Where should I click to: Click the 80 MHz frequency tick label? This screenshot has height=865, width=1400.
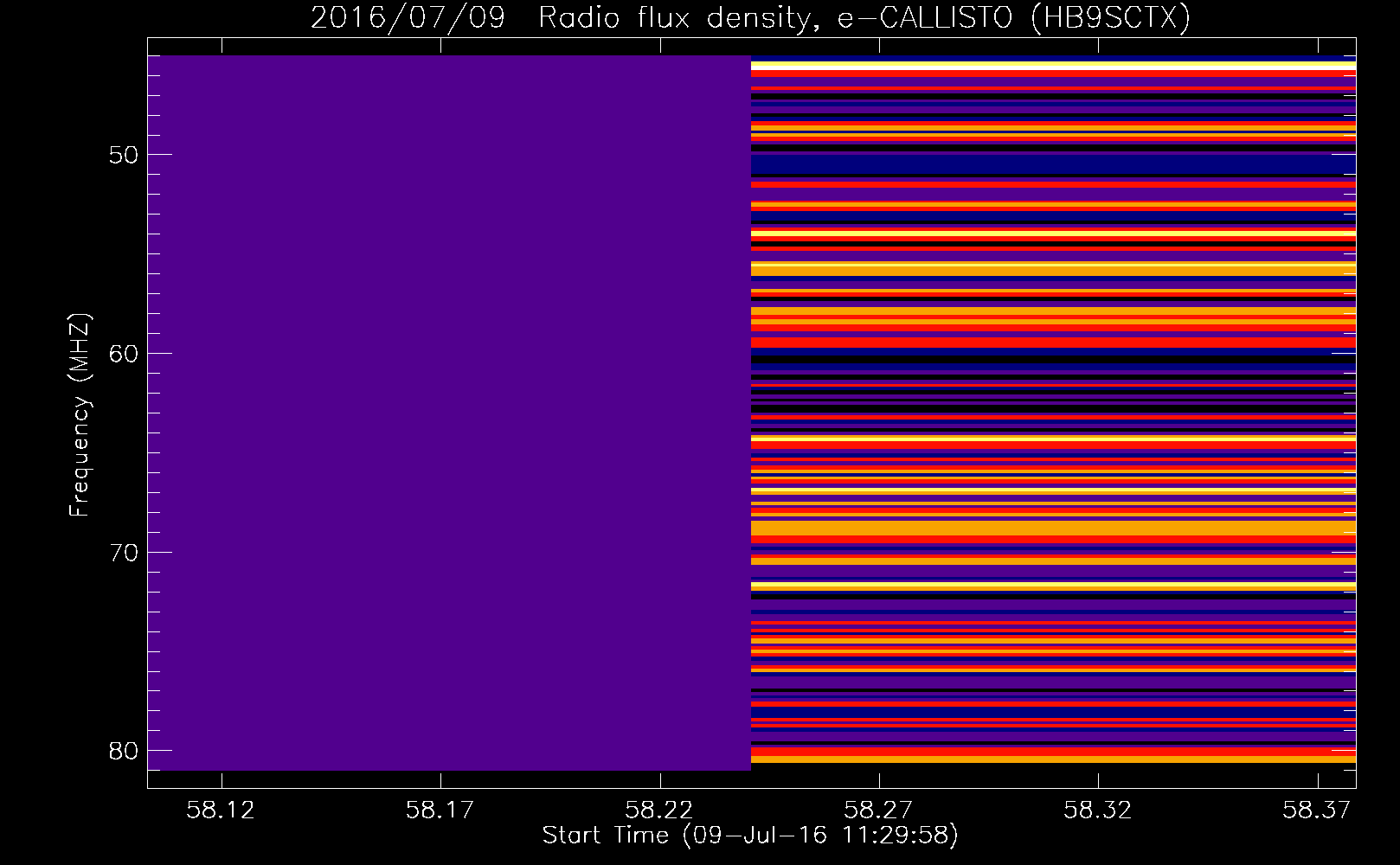click(x=124, y=751)
